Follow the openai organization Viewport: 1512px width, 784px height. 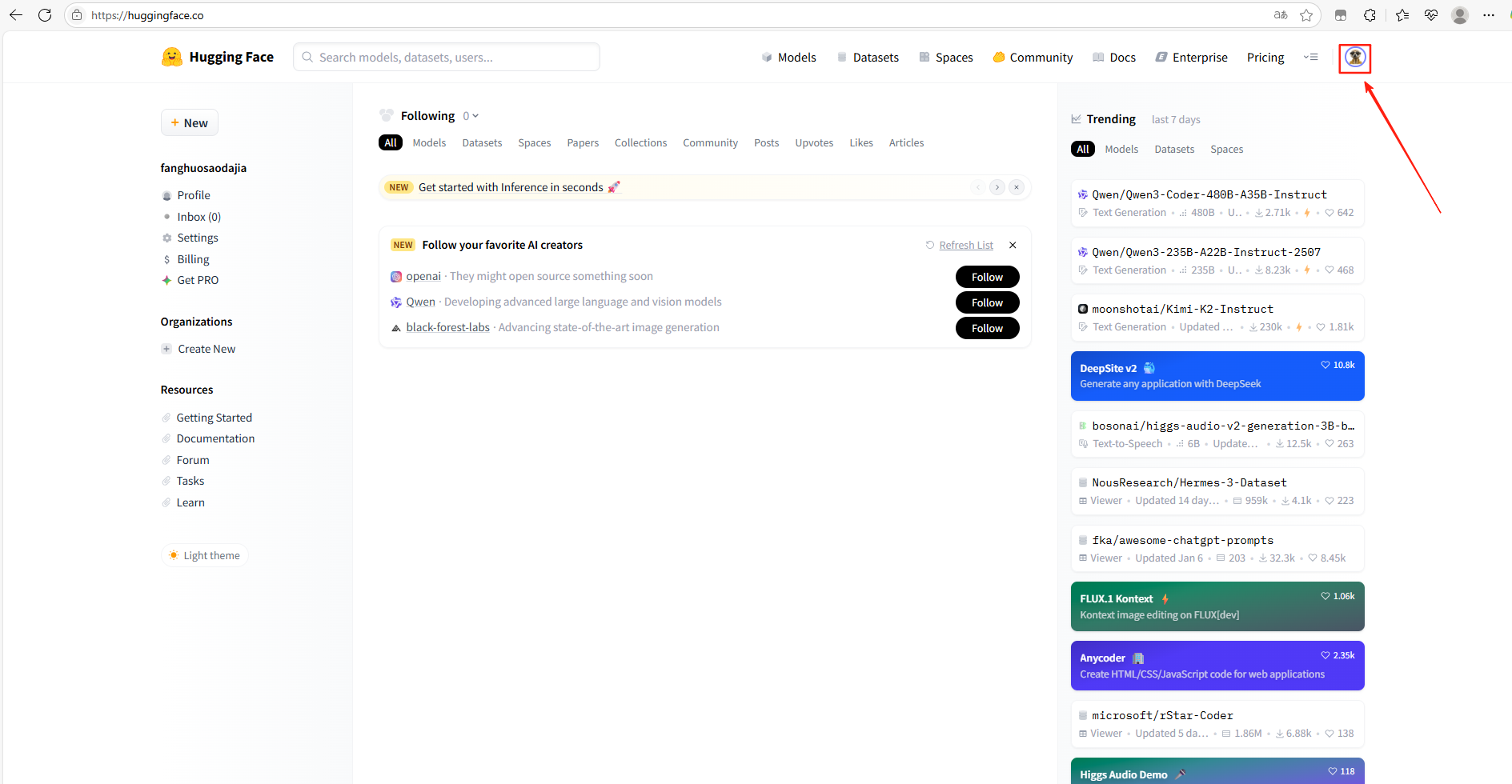click(987, 277)
